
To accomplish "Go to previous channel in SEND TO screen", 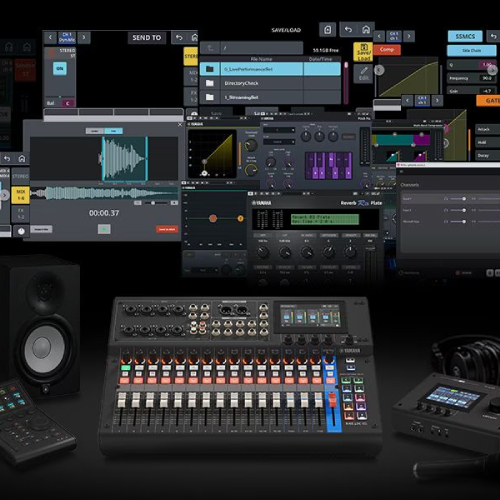I will [x=50, y=38].
